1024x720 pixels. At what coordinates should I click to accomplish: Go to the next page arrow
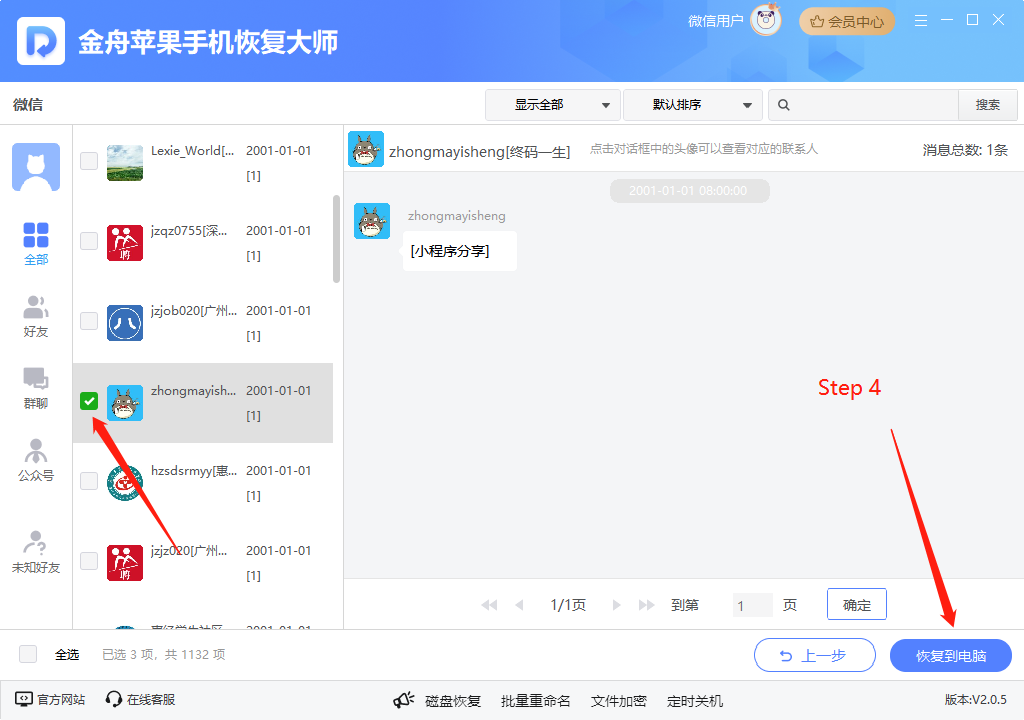point(616,605)
